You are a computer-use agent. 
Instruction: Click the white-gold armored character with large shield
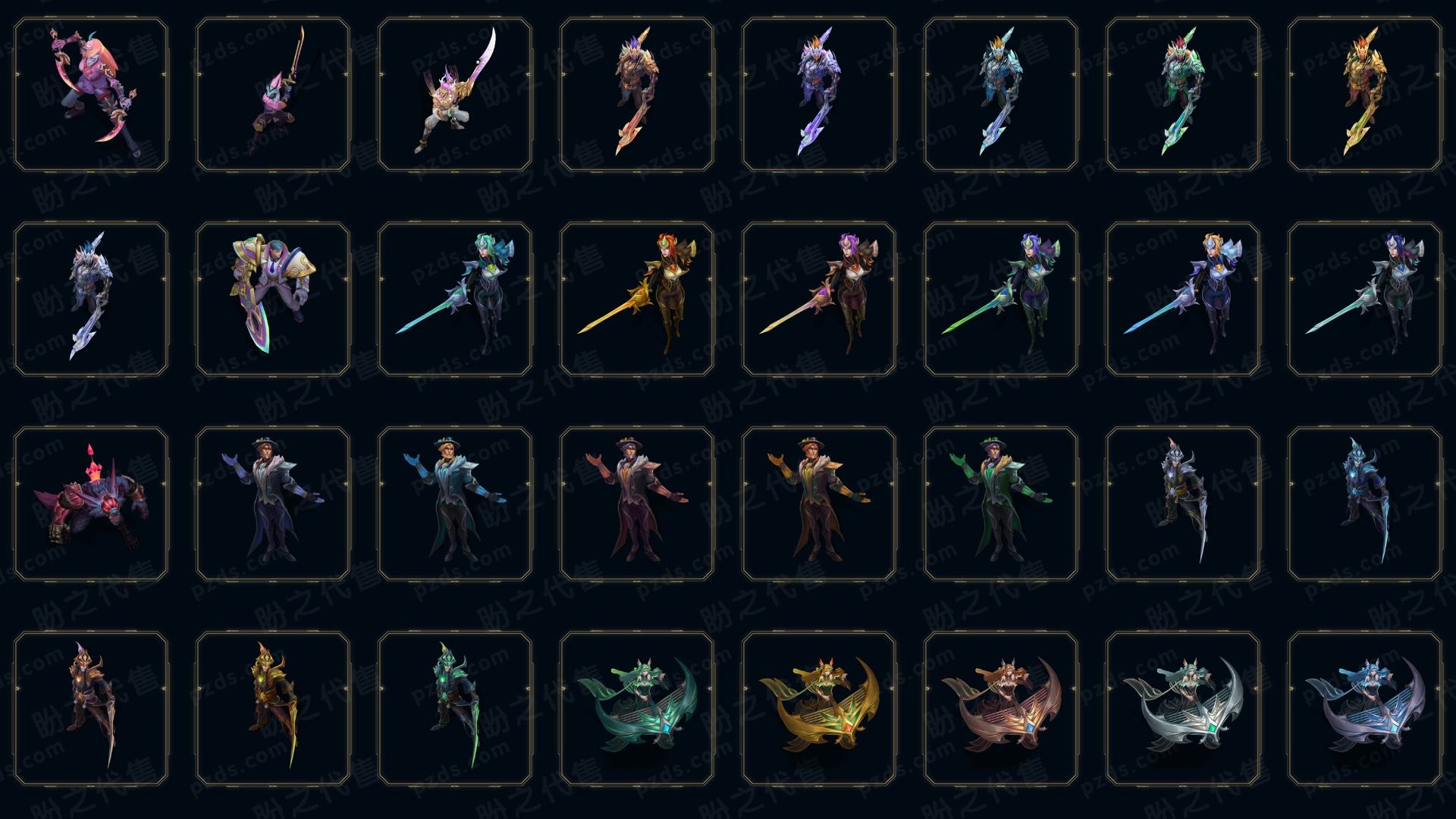273,299
